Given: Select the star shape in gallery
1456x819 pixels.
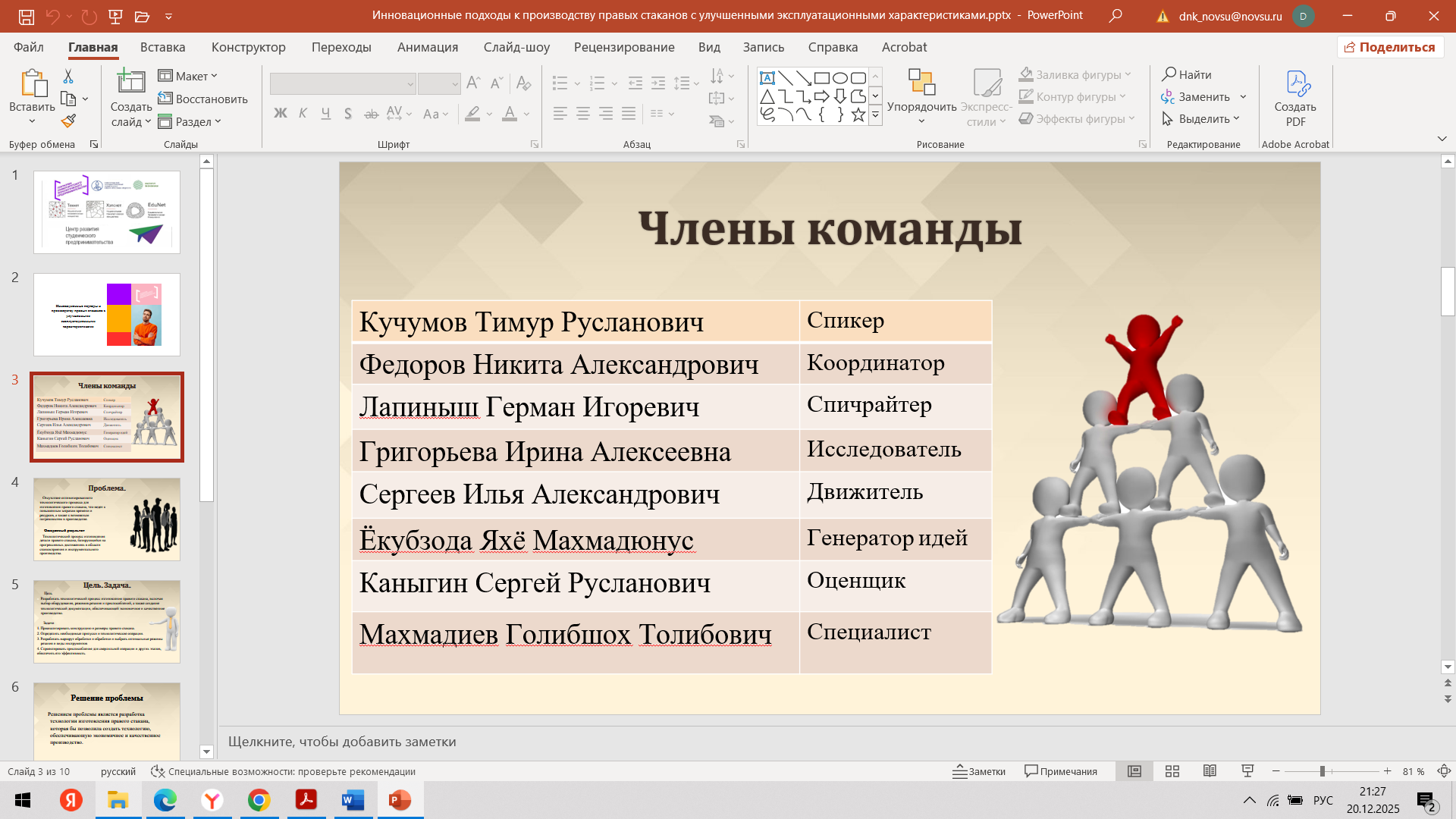Looking at the screenshot, I should pos(858,115).
